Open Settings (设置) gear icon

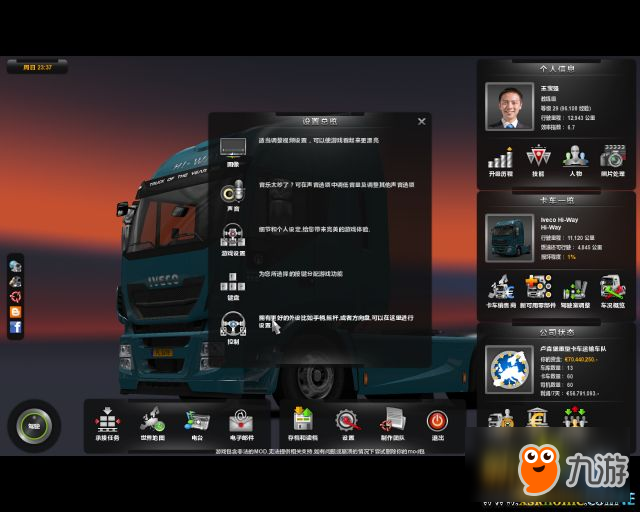[x=348, y=421]
